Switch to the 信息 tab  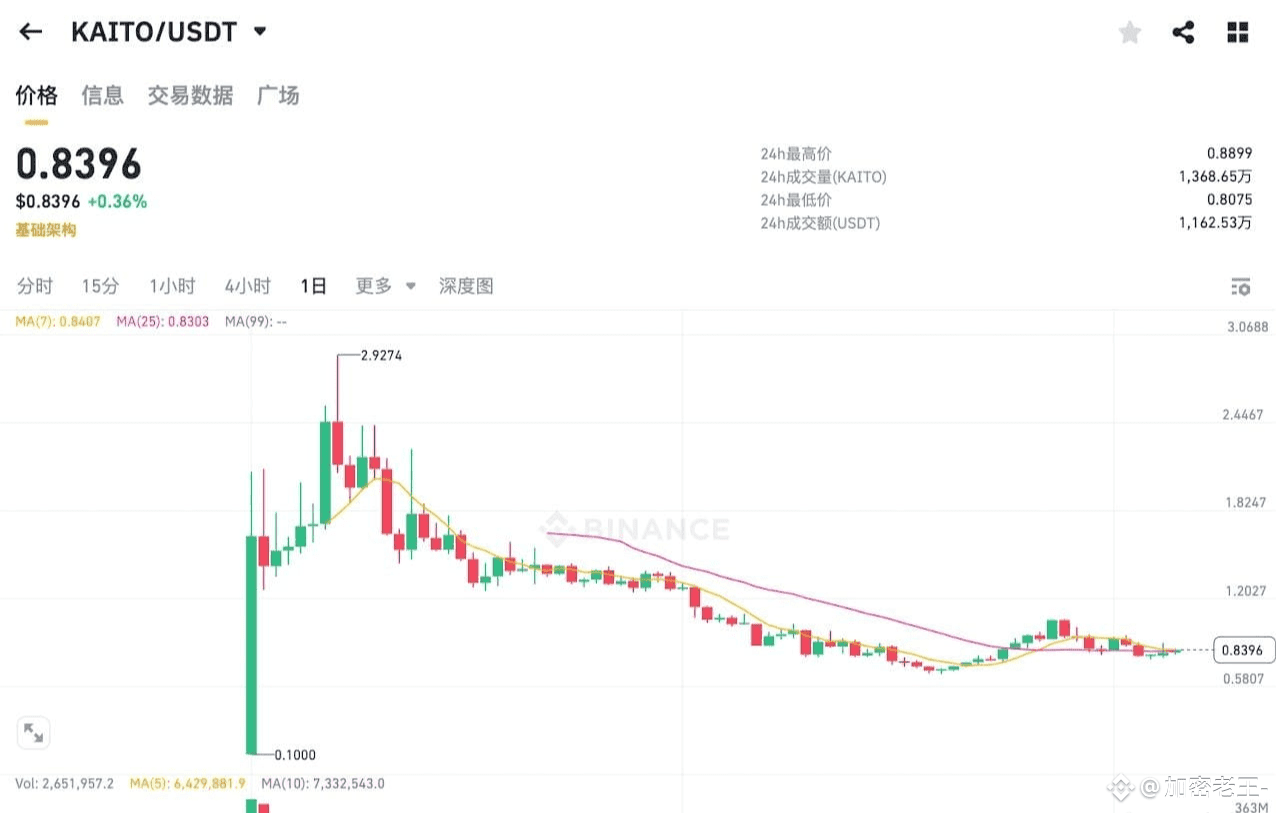point(102,95)
